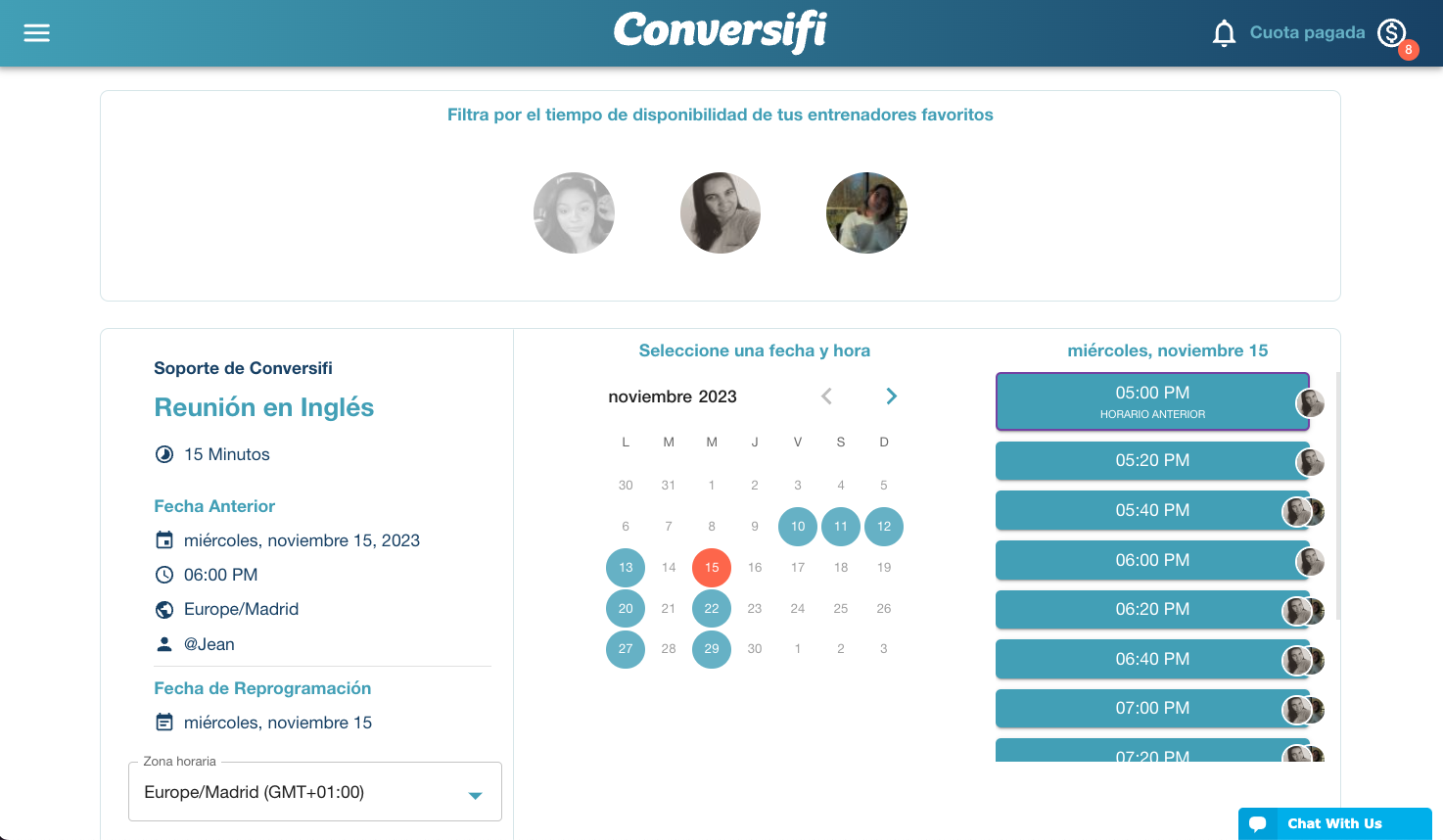Screen dimensions: 1443x840
Task: Expand the Zona horaria dropdown
Action: pyautogui.click(x=475, y=794)
